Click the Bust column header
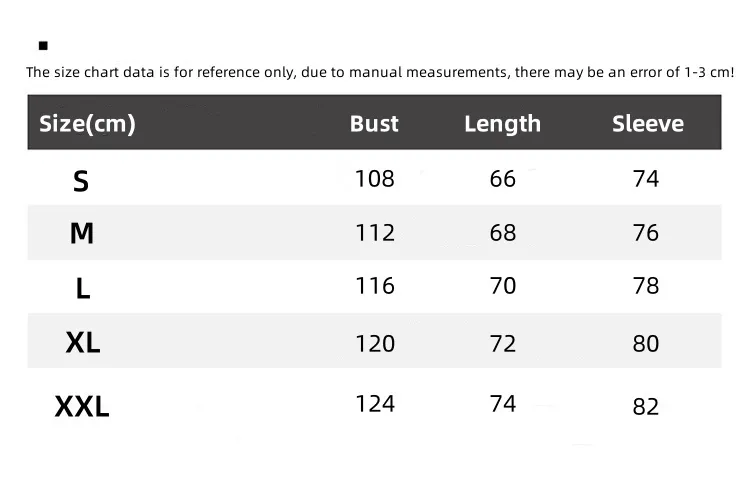 tap(374, 124)
